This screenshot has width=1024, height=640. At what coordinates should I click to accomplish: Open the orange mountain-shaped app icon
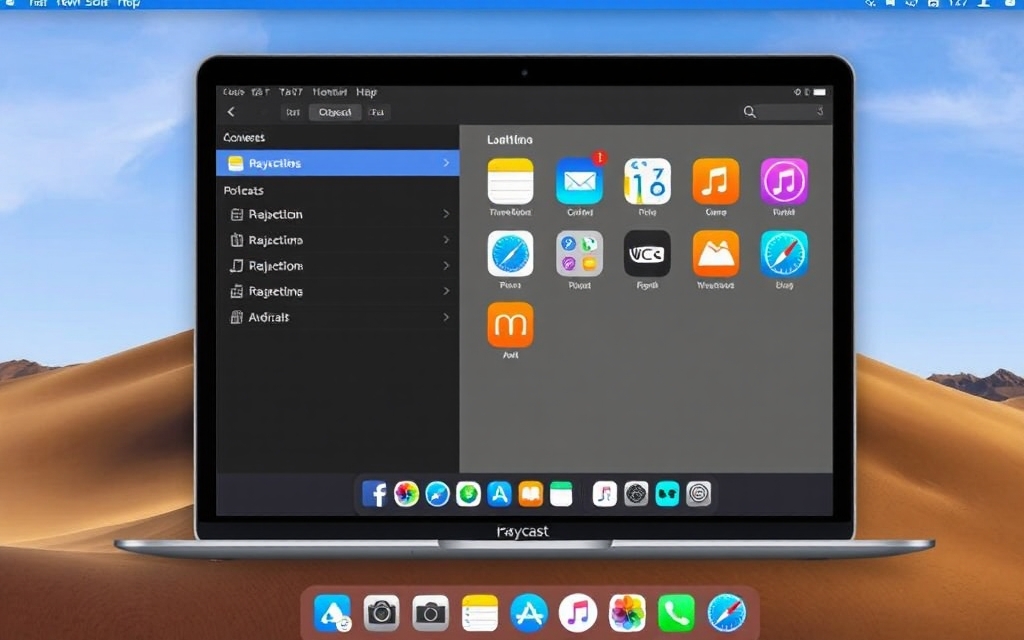click(x=716, y=253)
